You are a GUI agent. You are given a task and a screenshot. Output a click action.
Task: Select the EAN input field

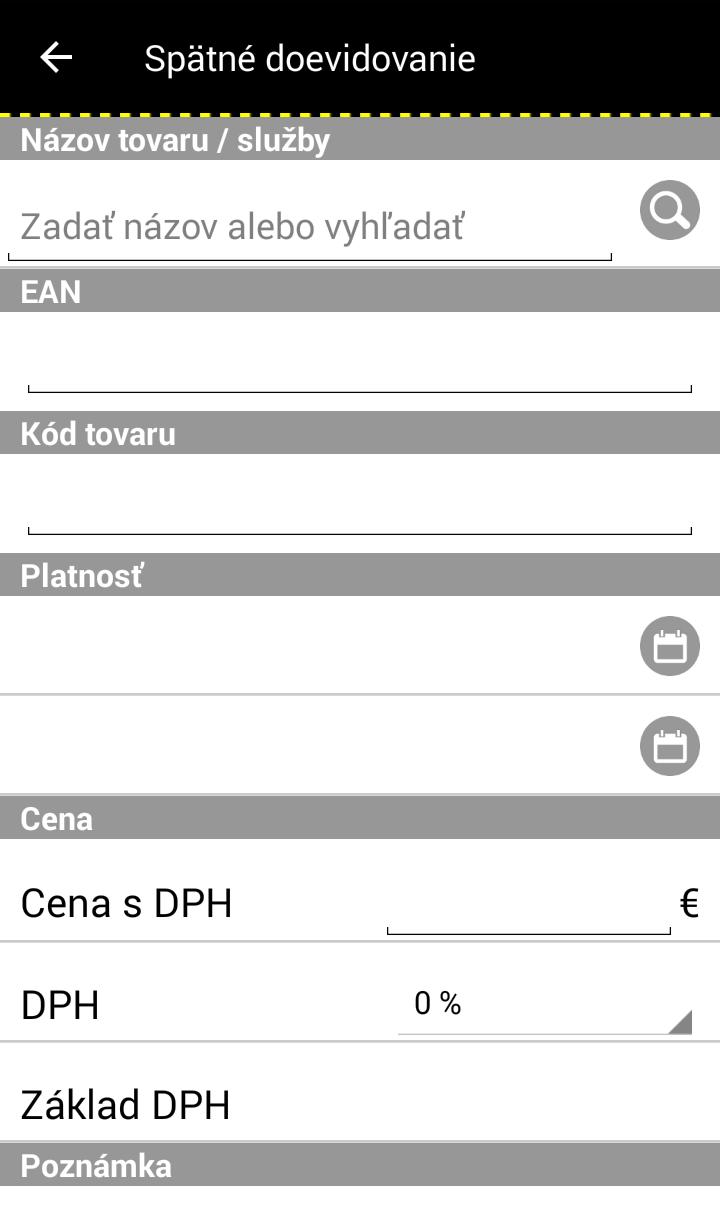[x=360, y=361]
